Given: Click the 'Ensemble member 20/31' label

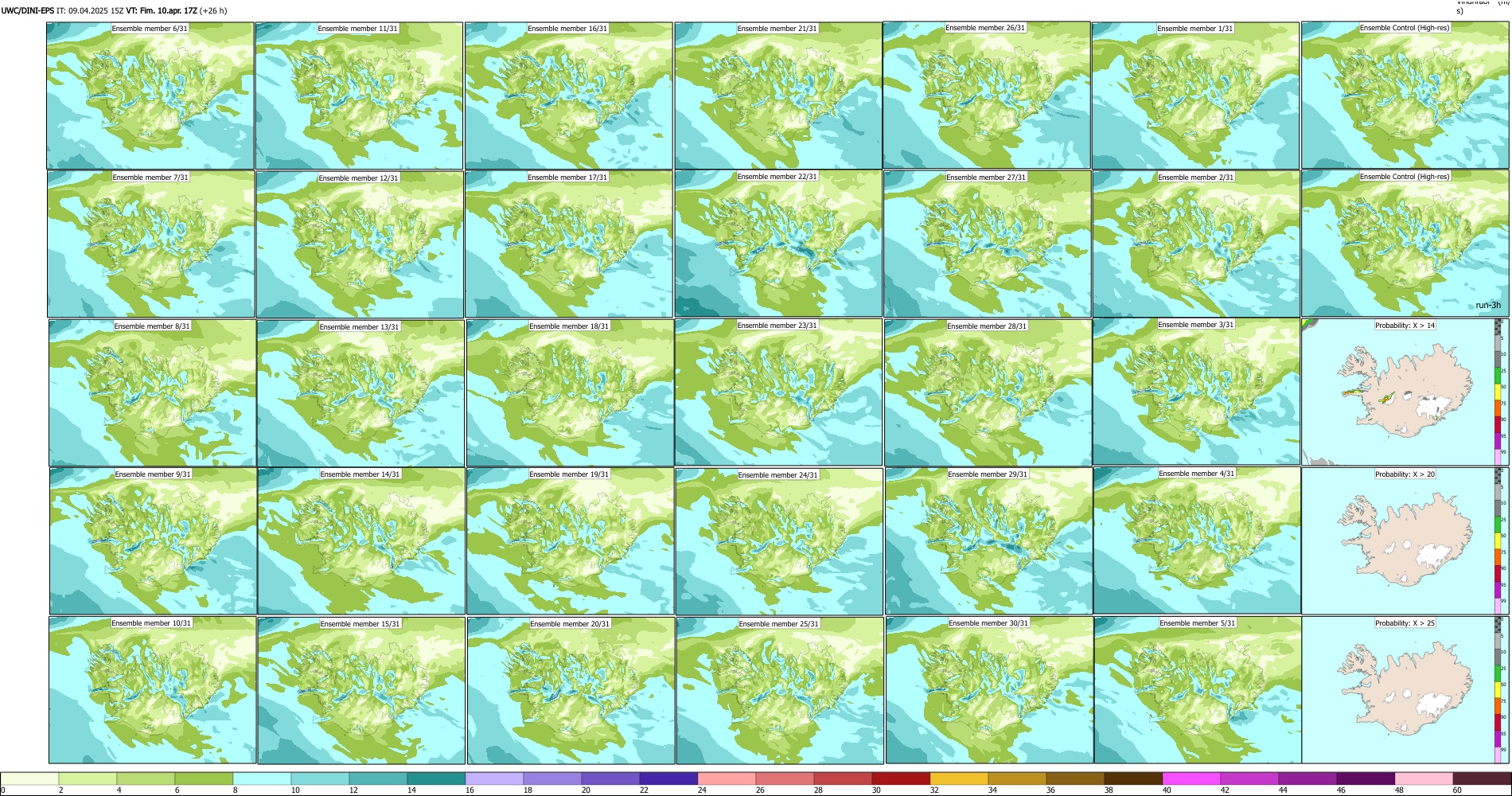Looking at the screenshot, I should [x=570, y=624].
